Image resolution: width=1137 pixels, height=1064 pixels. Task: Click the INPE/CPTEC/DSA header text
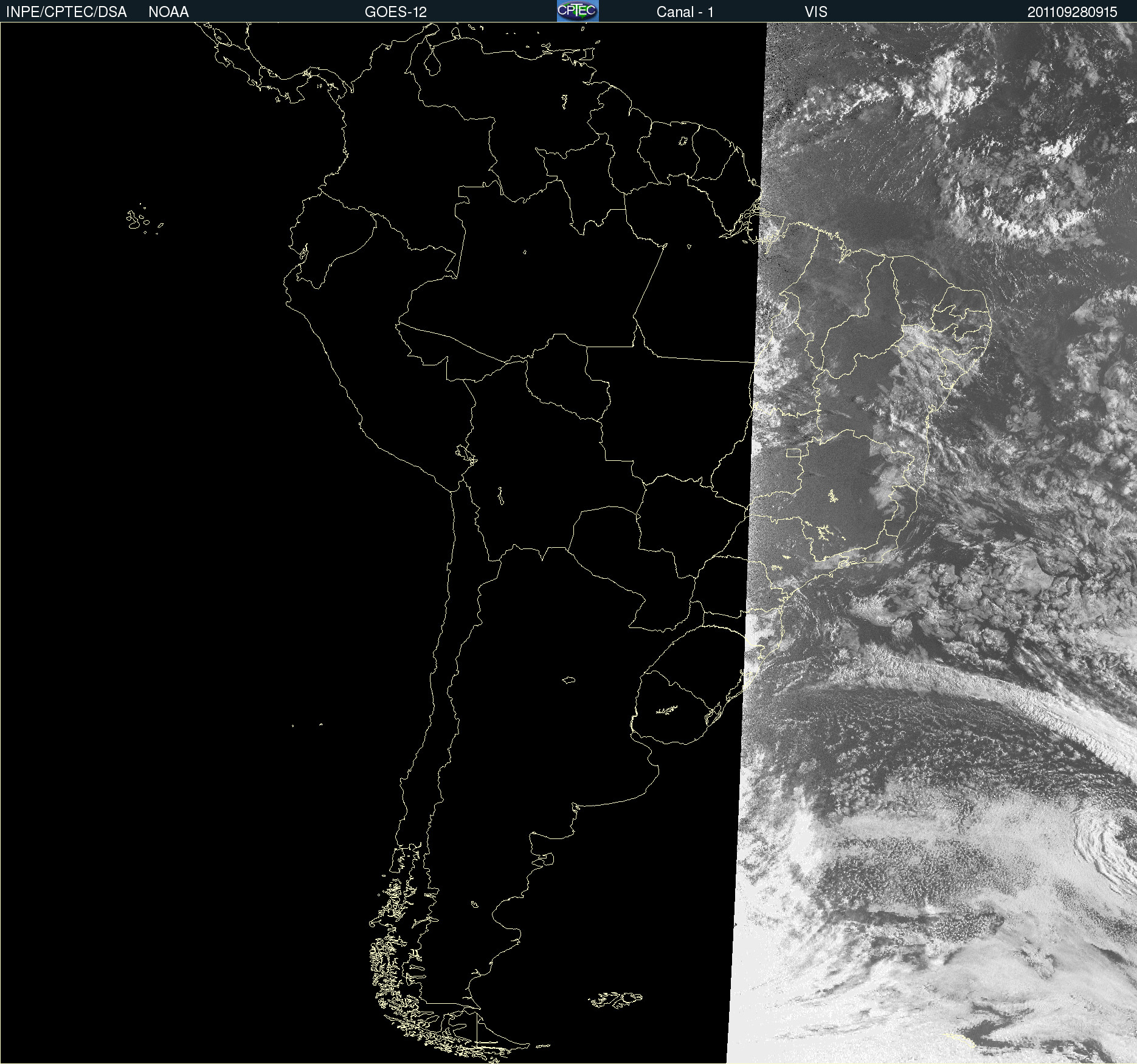[66, 12]
